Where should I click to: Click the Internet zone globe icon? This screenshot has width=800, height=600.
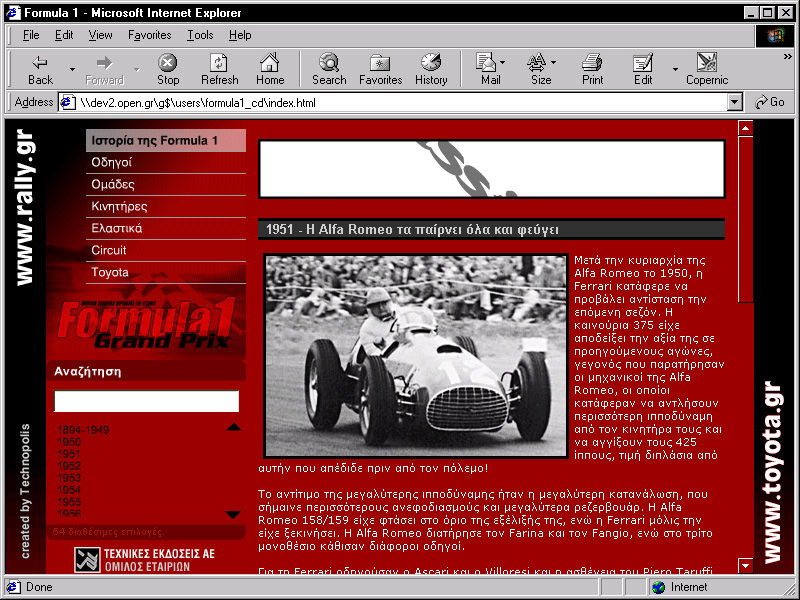coord(659,587)
